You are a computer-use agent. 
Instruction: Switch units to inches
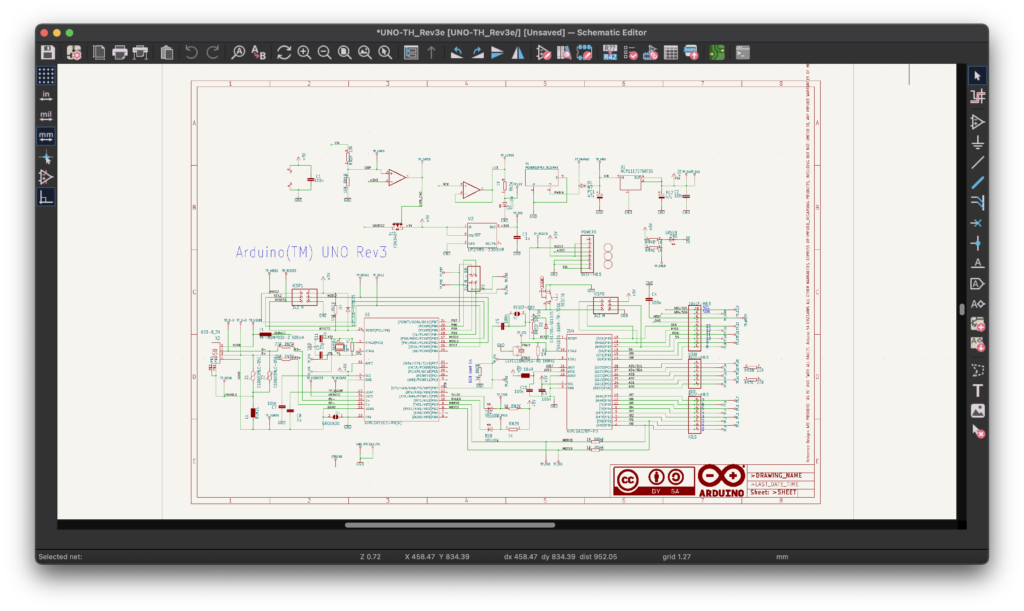click(46, 96)
